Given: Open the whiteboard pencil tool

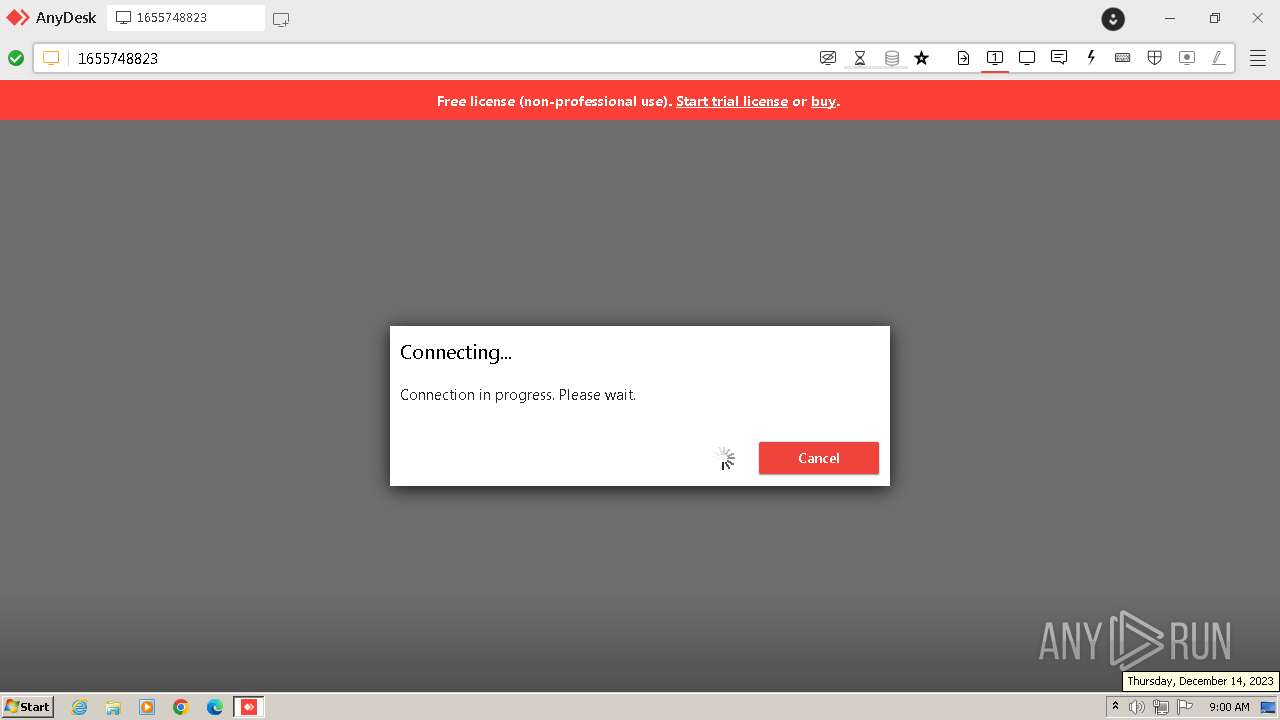Looking at the screenshot, I should tap(1218, 58).
